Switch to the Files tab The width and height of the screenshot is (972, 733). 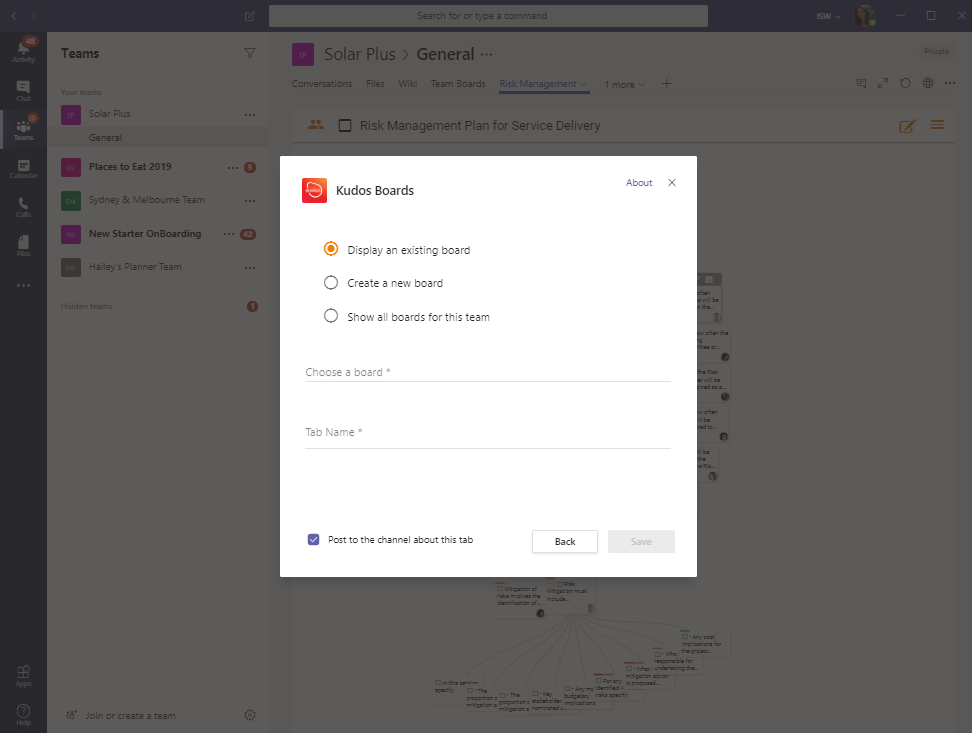point(375,84)
